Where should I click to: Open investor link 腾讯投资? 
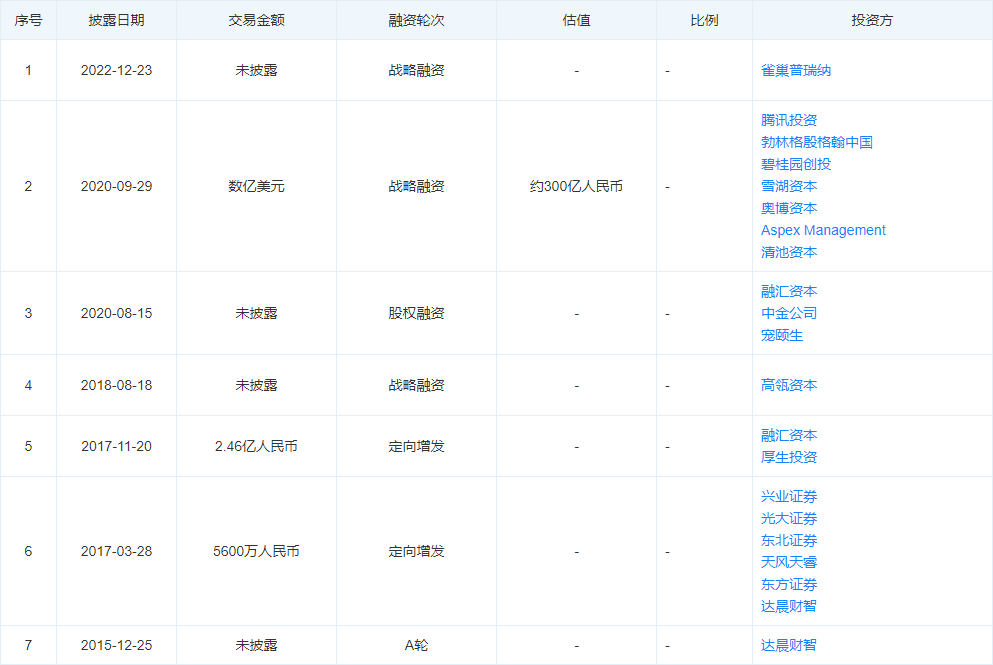pos(788,120)
